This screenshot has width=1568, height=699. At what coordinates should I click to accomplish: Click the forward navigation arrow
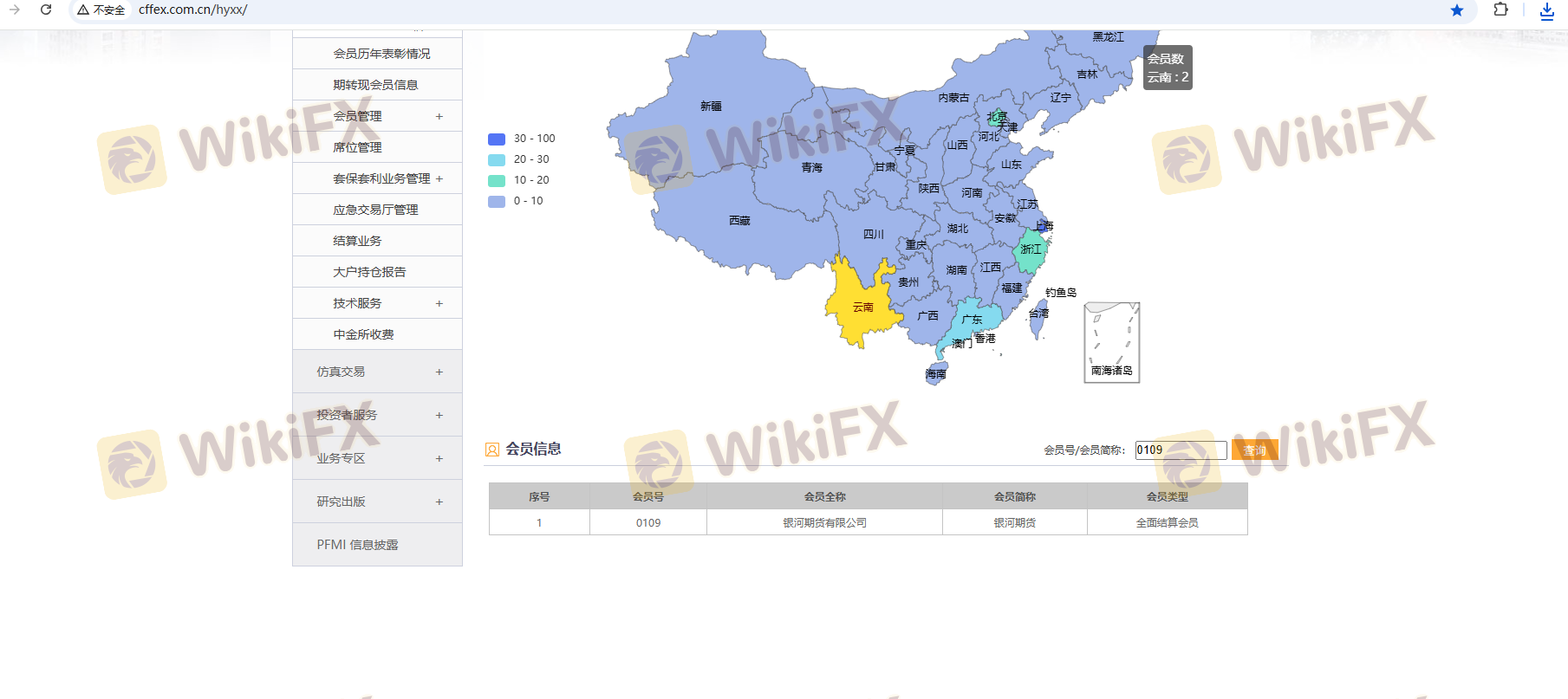point(15,10)
